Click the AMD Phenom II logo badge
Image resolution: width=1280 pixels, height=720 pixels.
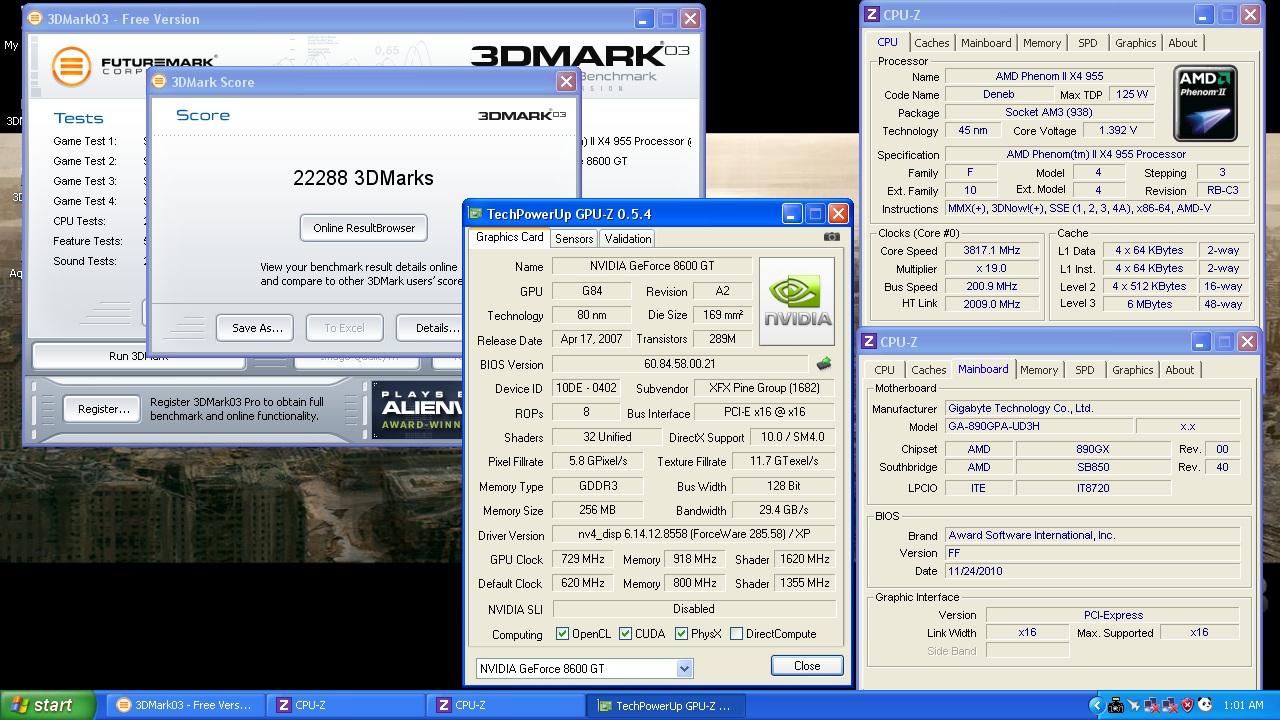point(1205,104)
